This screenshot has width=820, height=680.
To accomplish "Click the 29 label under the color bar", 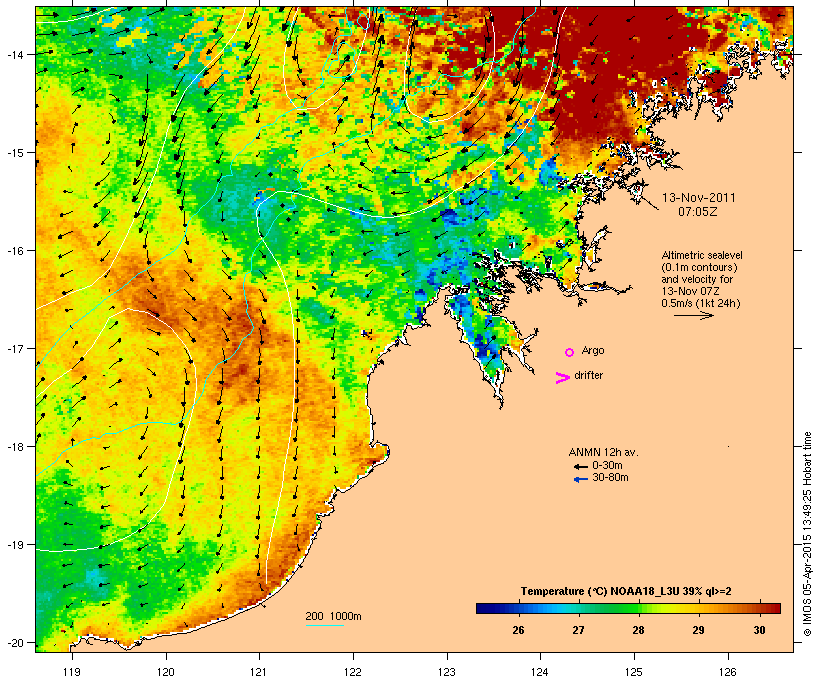I will click(x=698, y=630).
